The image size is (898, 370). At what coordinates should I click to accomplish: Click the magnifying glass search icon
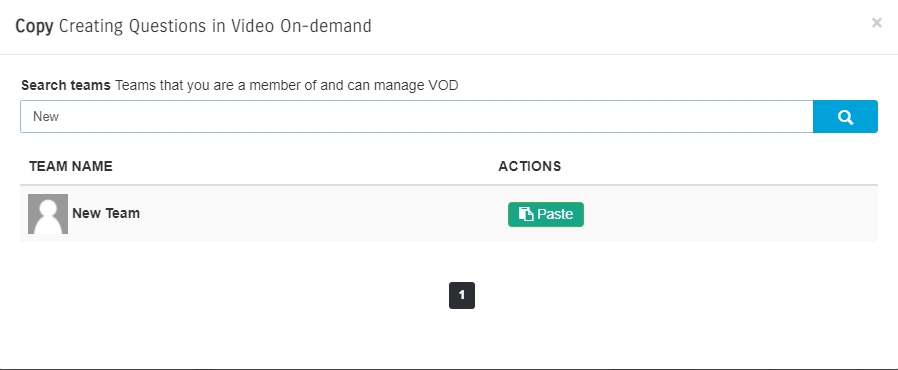(845, 117)
